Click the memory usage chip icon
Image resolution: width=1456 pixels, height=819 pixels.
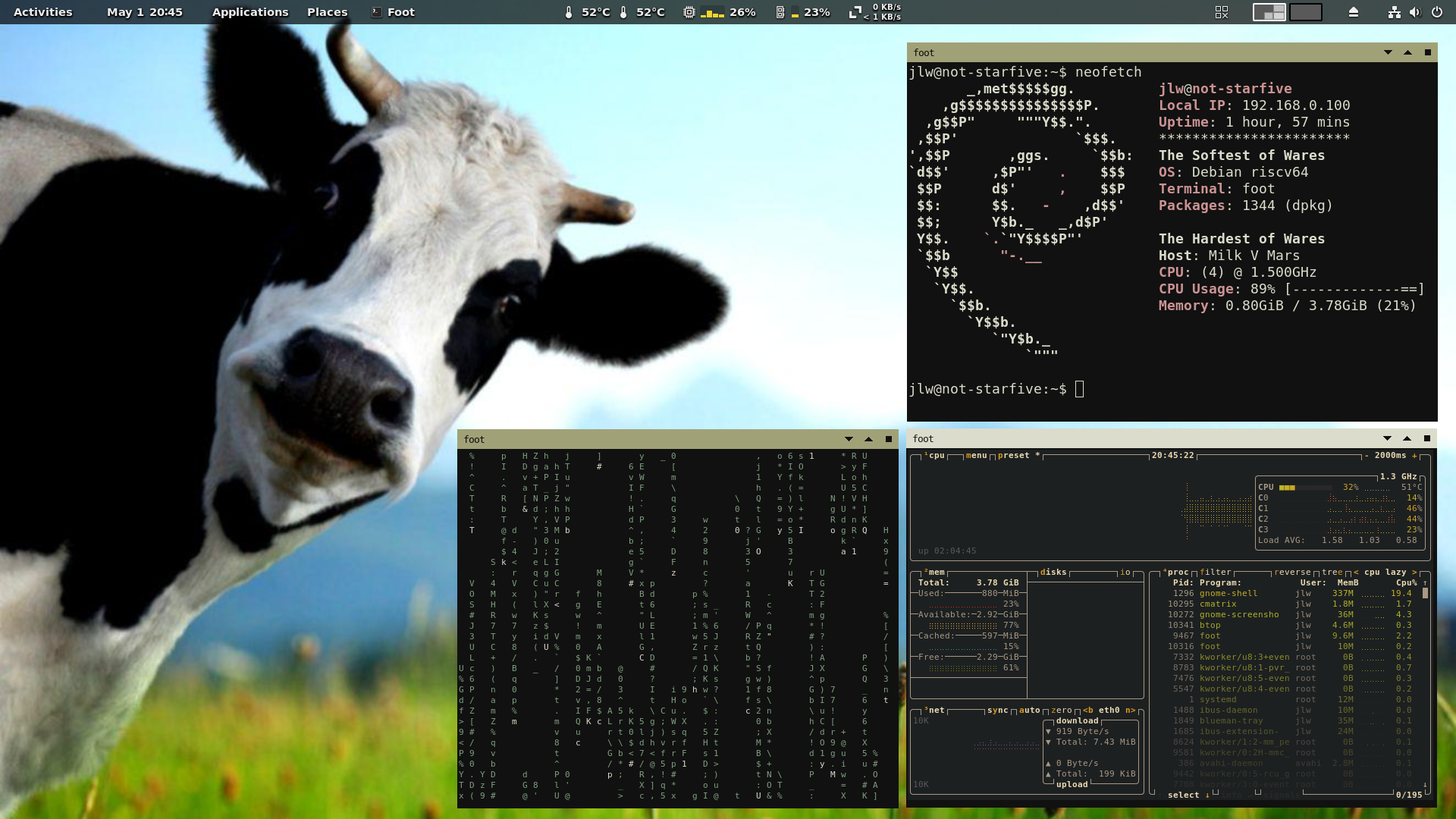[x=780, y=12]
